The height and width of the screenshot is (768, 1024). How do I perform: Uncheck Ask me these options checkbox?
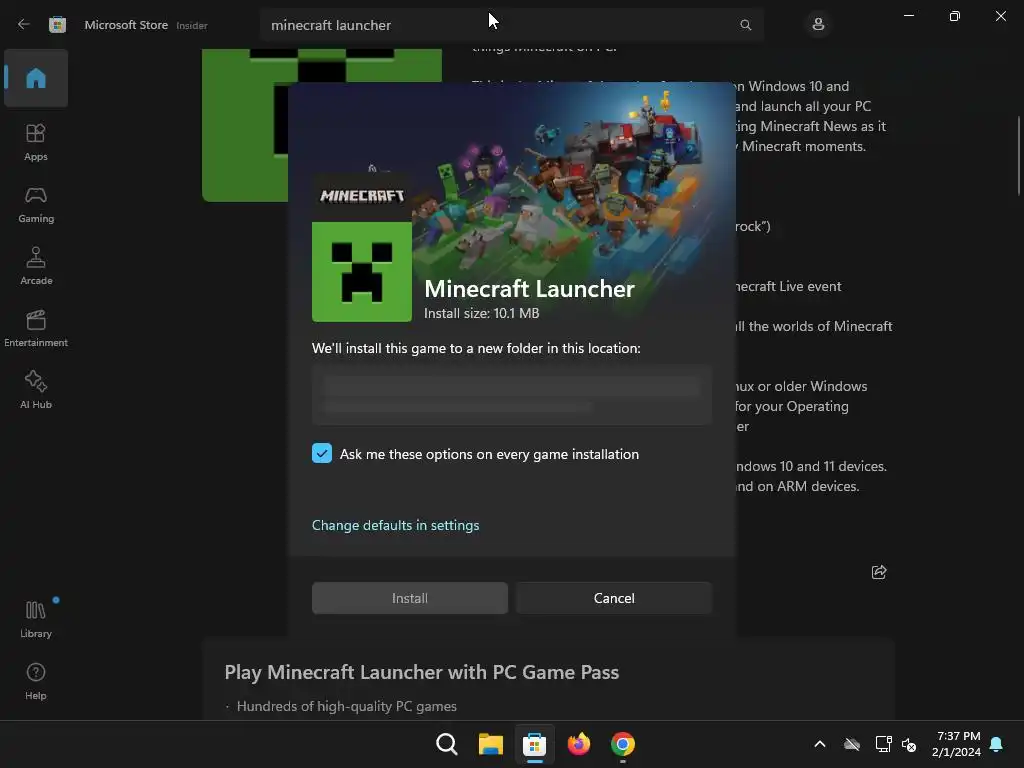[x=322, y=453]
